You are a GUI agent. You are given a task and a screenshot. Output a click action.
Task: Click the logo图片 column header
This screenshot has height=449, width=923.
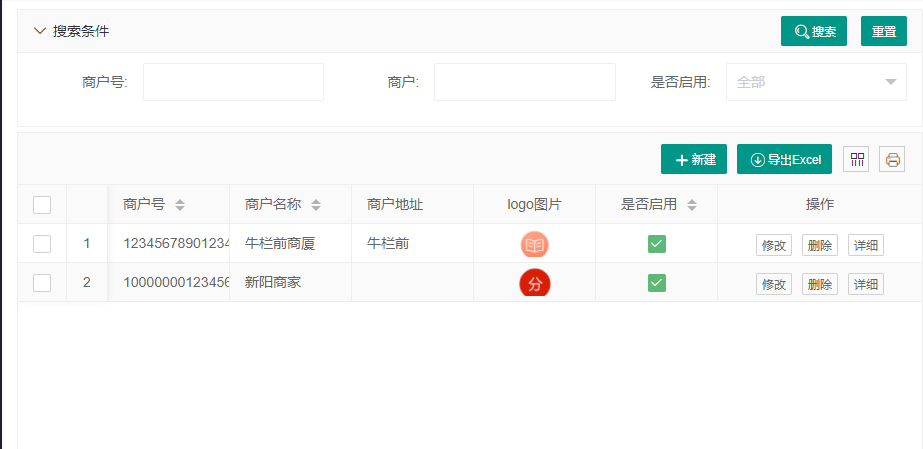point(534,205)
